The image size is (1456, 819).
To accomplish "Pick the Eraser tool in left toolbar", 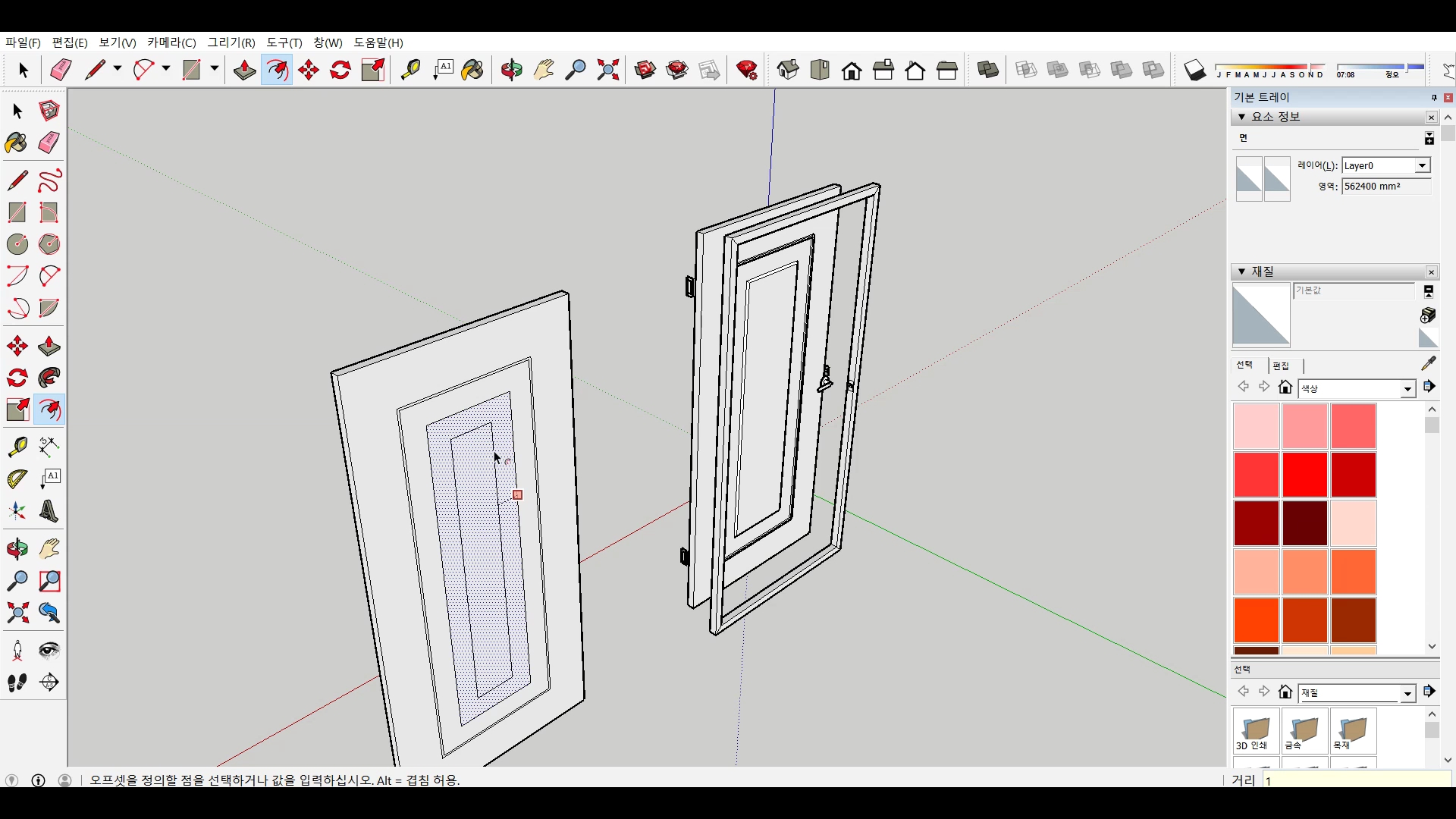I will [x=49, y=143].
